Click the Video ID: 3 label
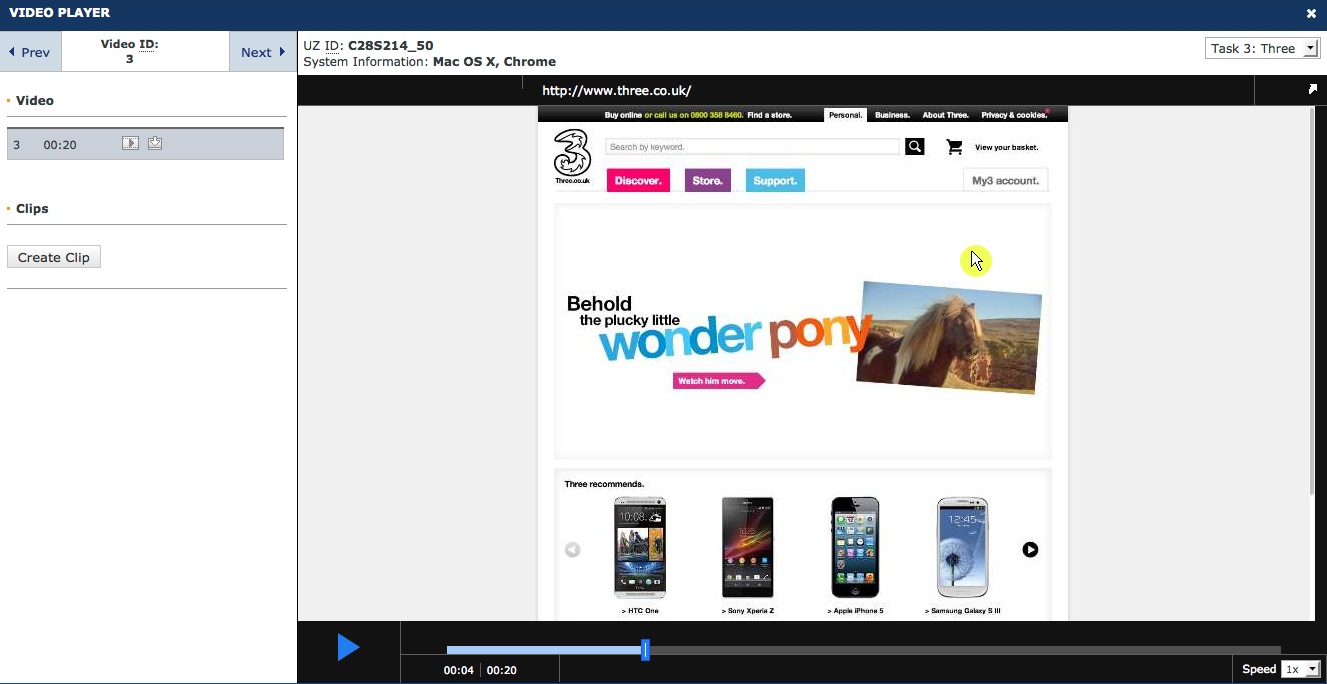The width and height of the screenshot is (1327, 684). click(130, 51)
